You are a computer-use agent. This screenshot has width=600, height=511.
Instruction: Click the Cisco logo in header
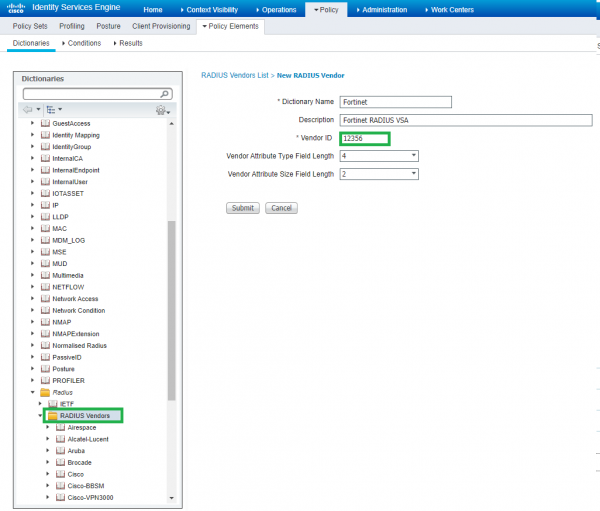(x=17, y=9)
